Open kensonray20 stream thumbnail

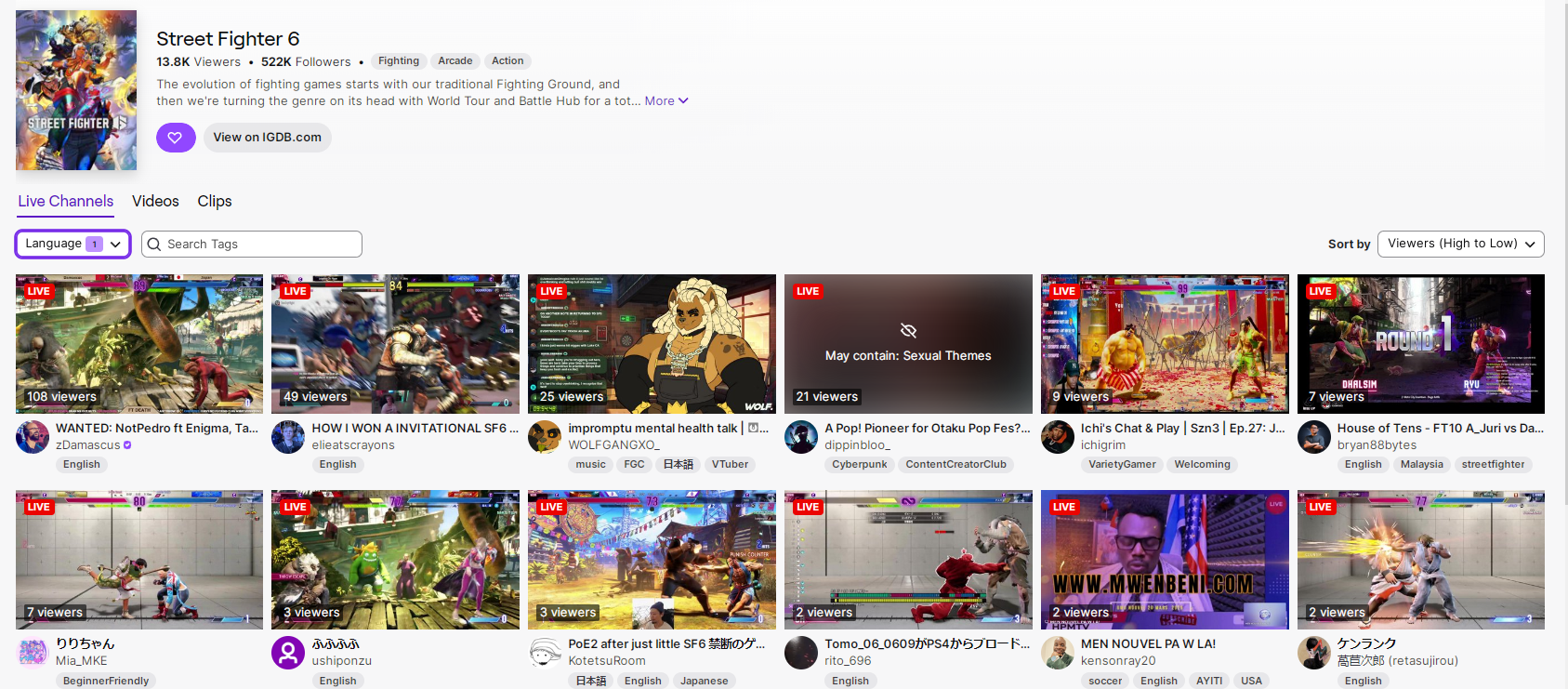(x=1165, y=560)
